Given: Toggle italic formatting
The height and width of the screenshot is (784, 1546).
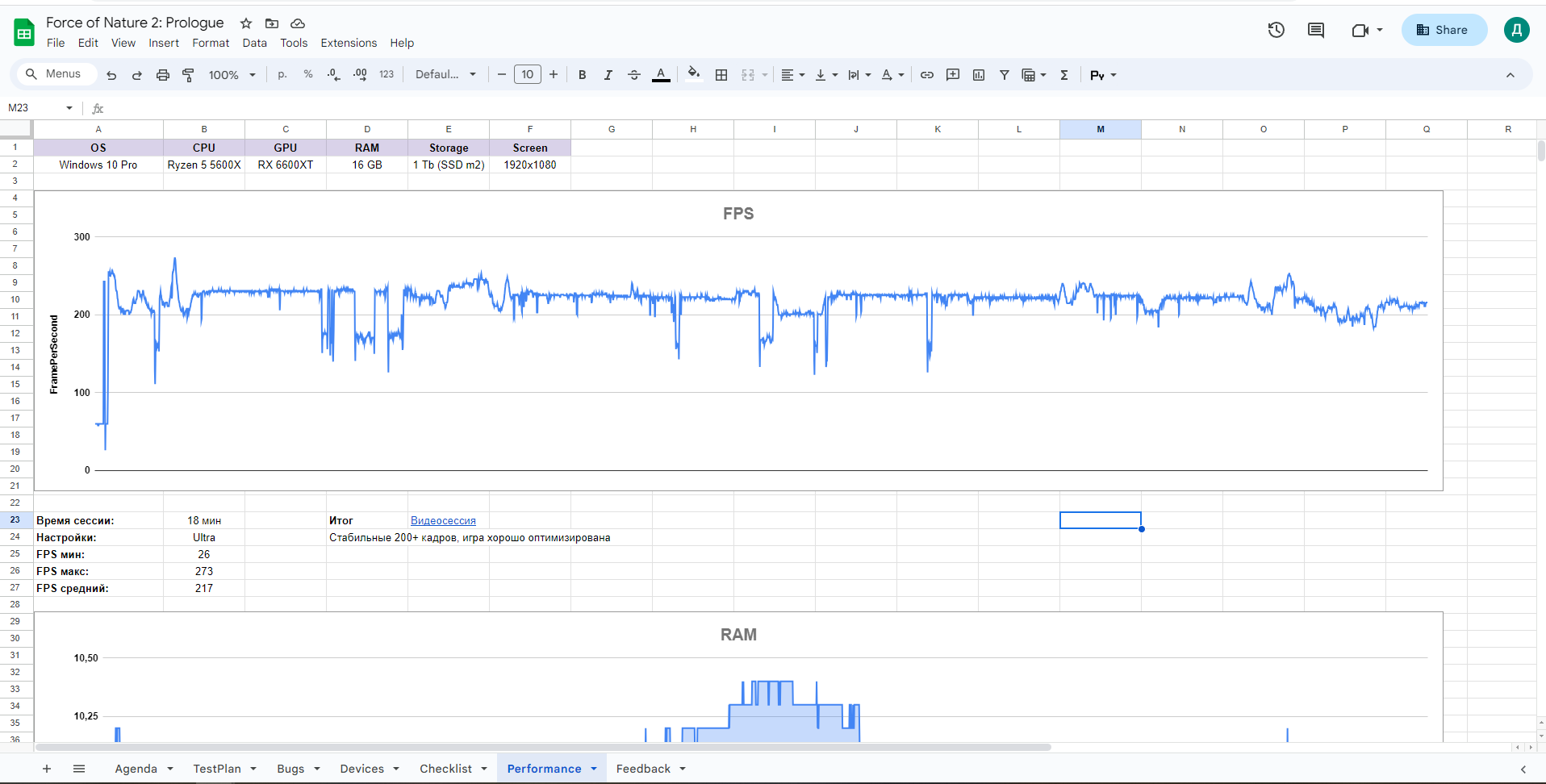Looking at the screenshot, I should 608,75.
